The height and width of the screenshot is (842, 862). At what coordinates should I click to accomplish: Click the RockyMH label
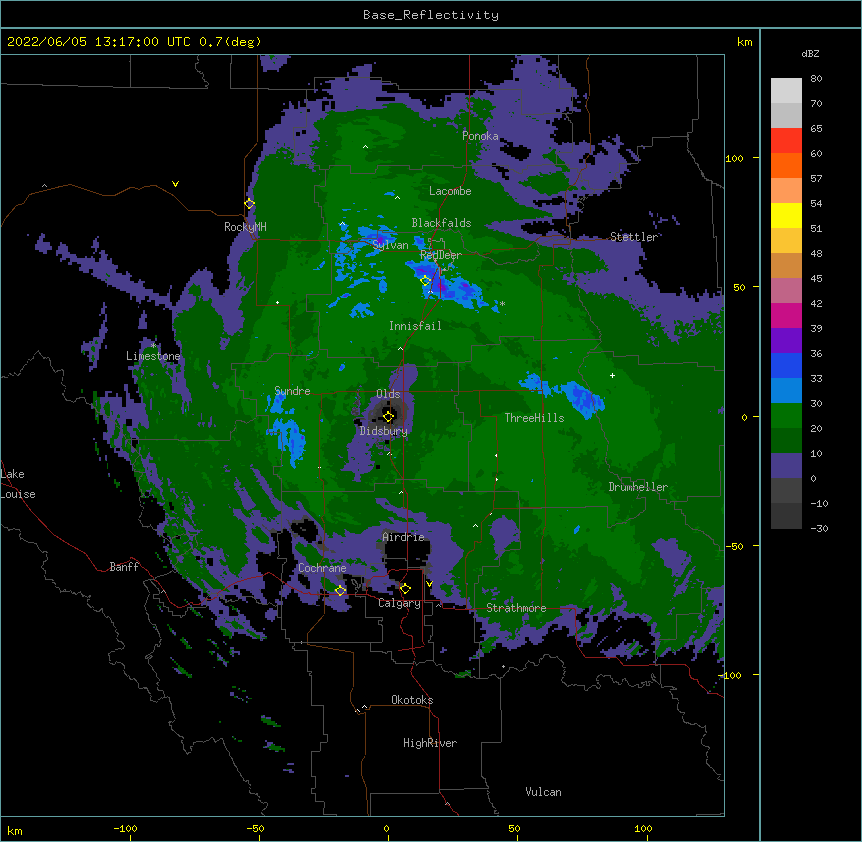[x=245, y=227]
